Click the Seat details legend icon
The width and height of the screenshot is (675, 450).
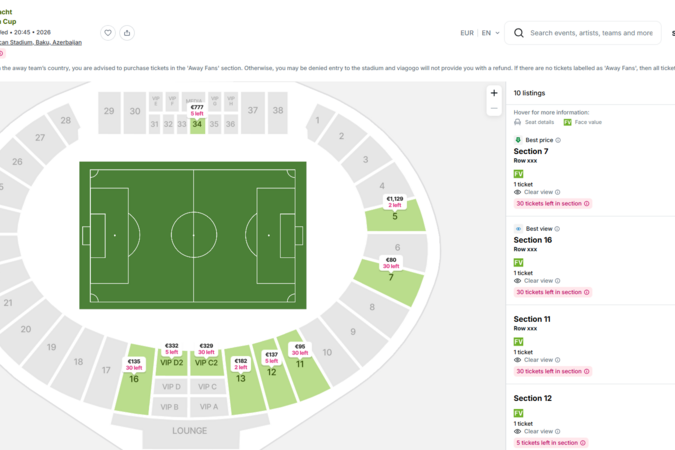pyautogui.click(x=518, y=122)
